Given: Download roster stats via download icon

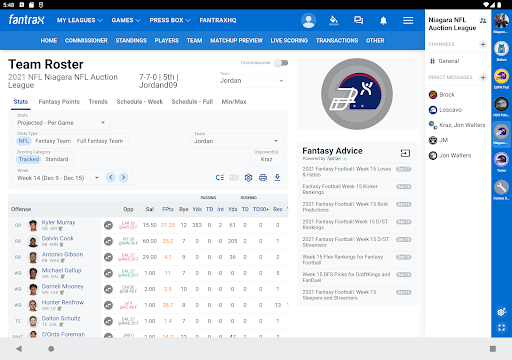Looking at the screenshot, I should coord(277,178).
